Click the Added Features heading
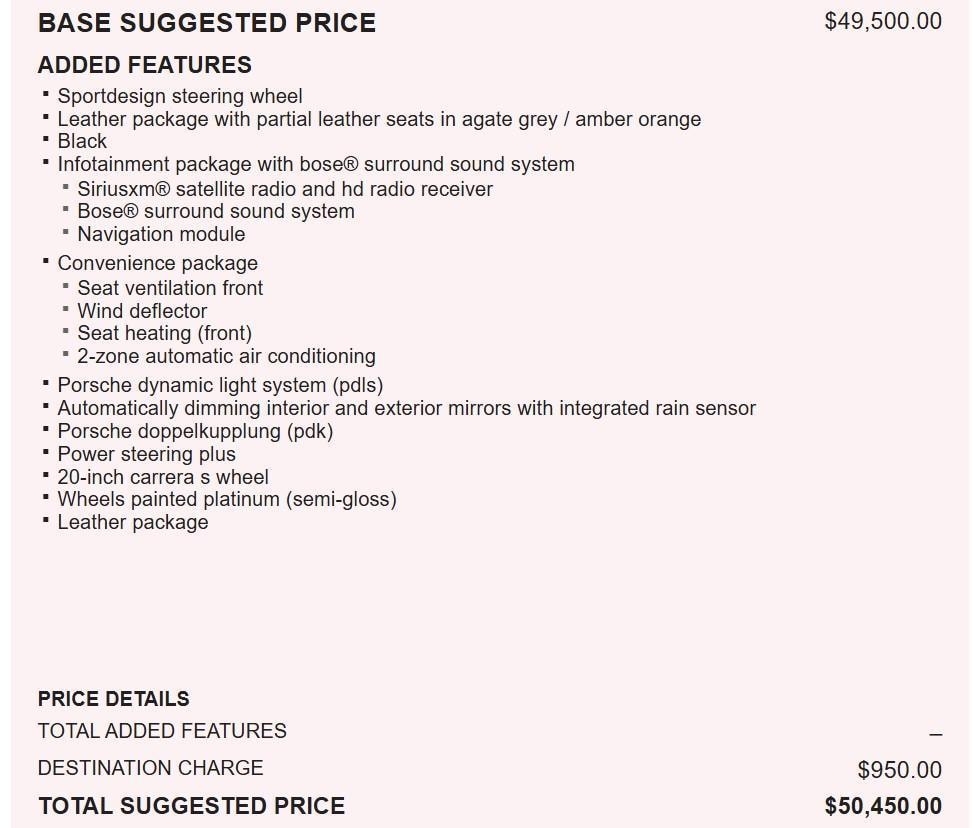This screenshot has height=828, width=973. pos(145,65)
